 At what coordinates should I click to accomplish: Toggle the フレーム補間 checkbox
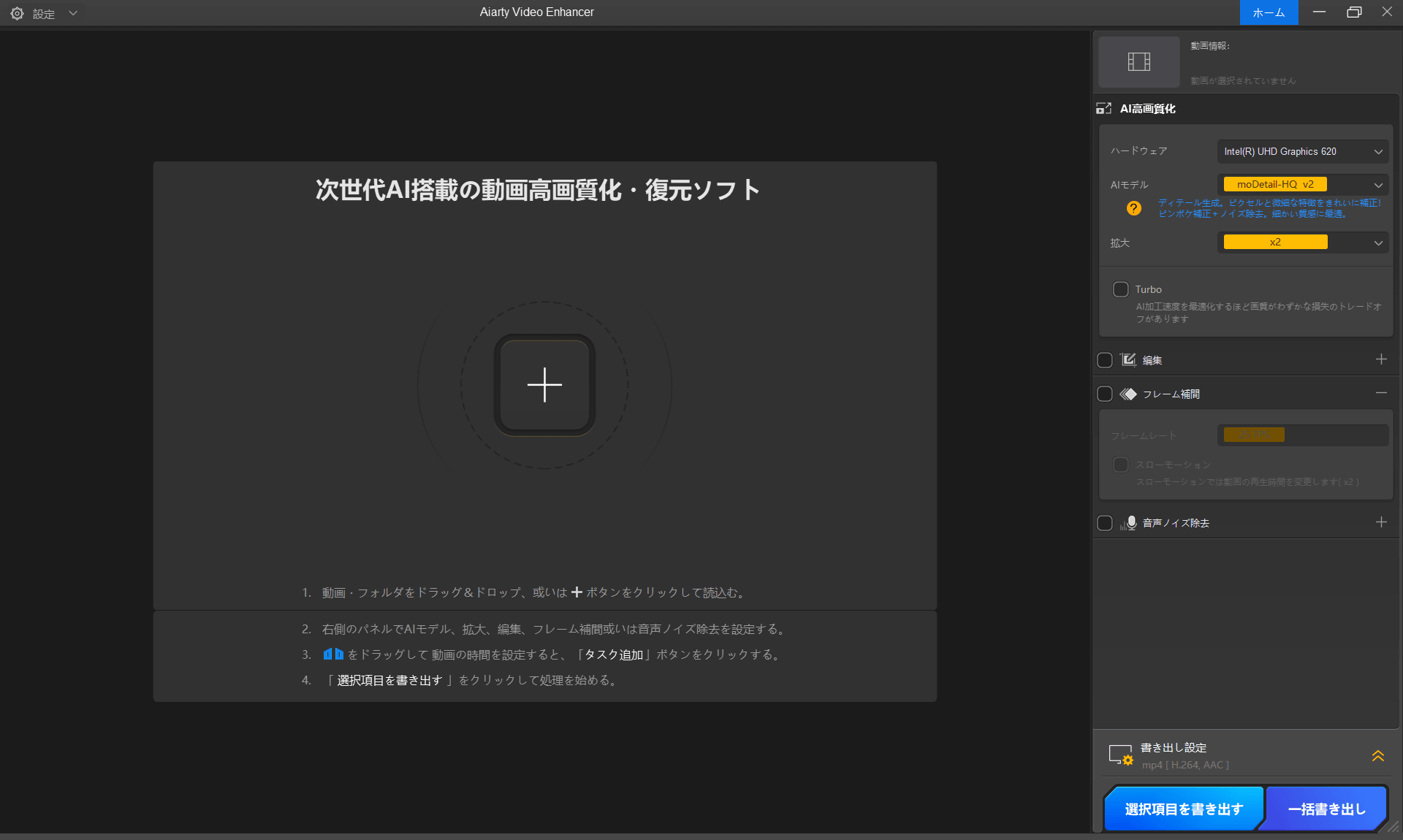(x=1105, y=394)
